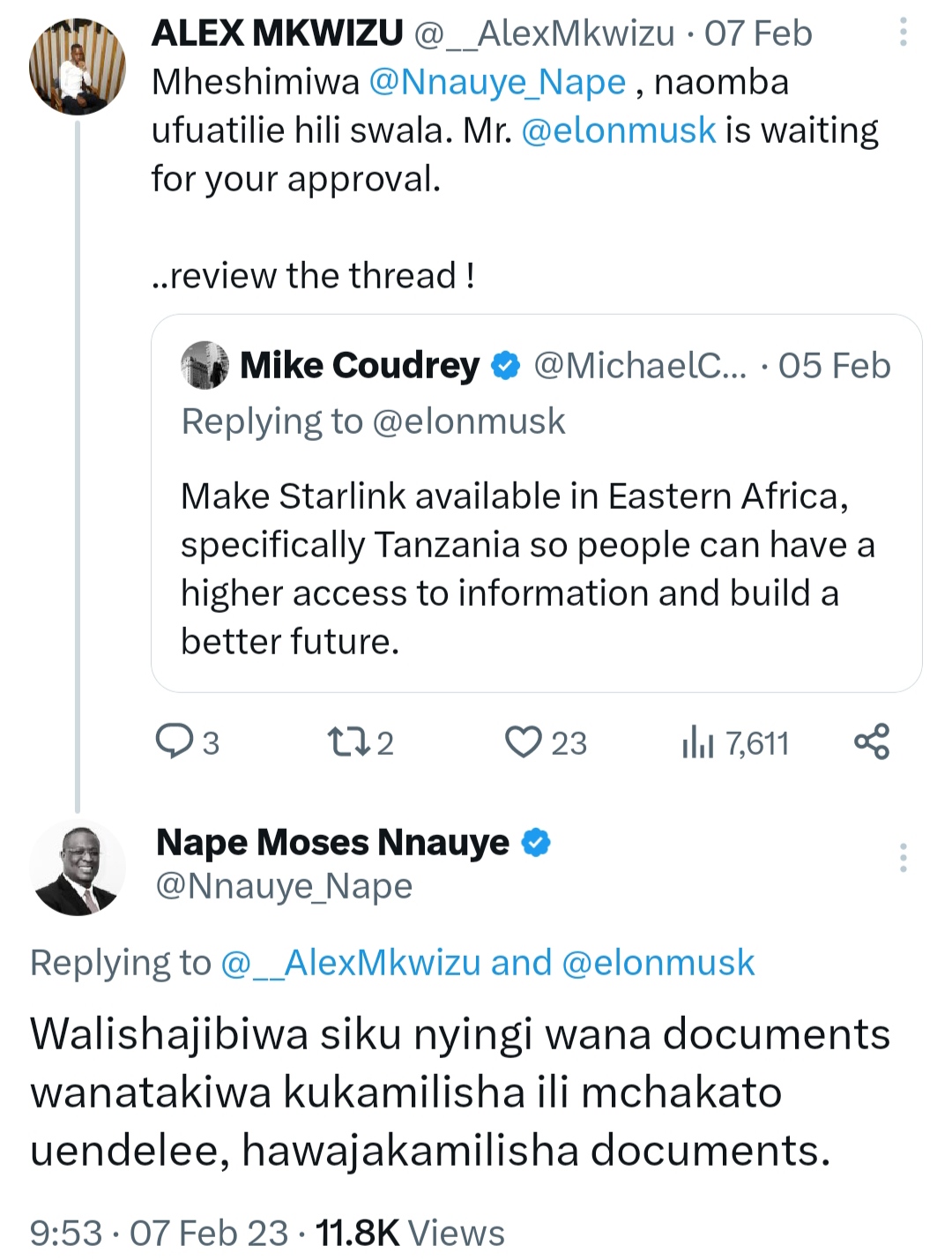The width and height of the screenshot is (952, 1260).
Task: Click the ALEX MKWIZU display name
Action: point(277,34)
